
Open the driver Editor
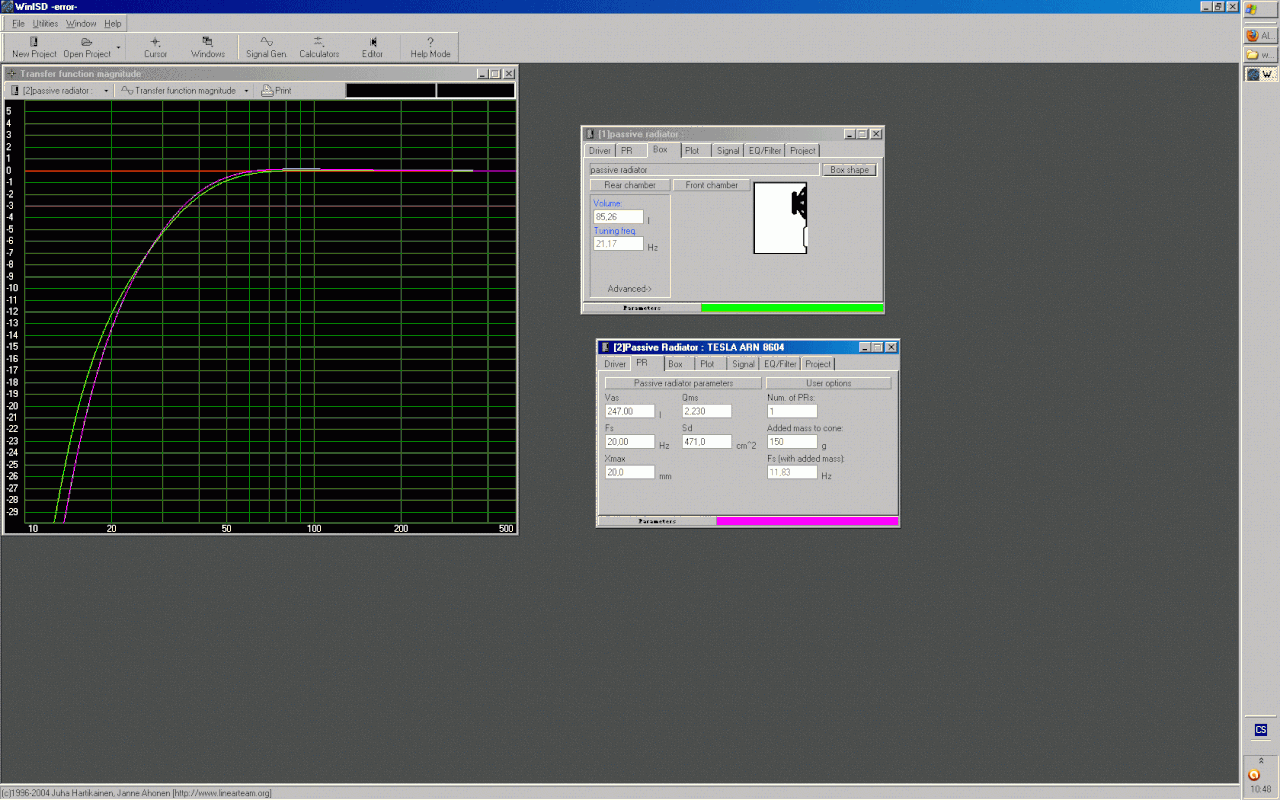372,43
